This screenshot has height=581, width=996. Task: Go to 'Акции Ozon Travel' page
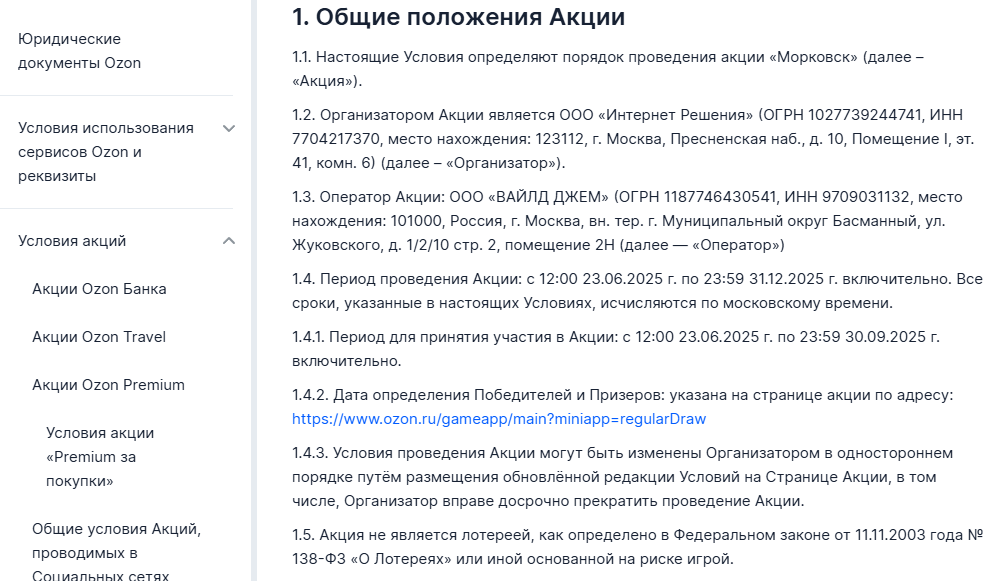[99, 337]
